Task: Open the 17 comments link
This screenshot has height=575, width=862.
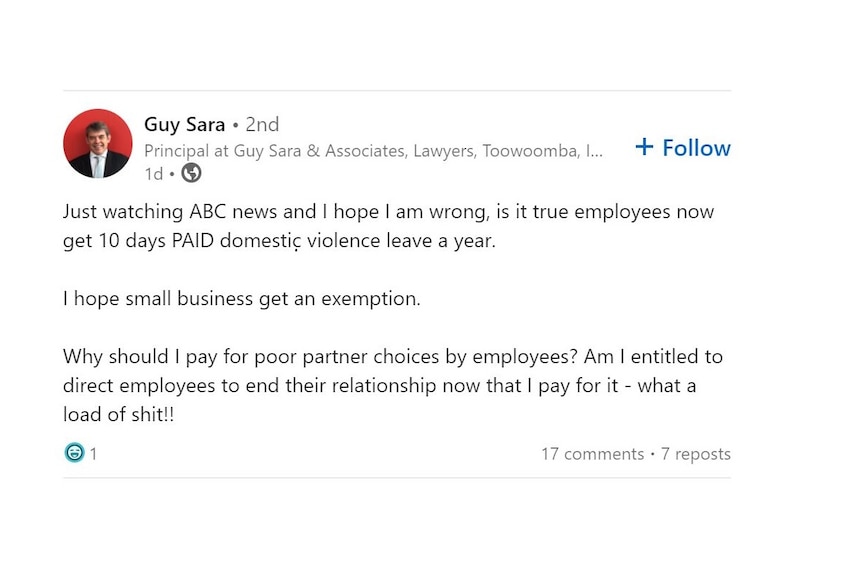Action: (x=593, y=454)
